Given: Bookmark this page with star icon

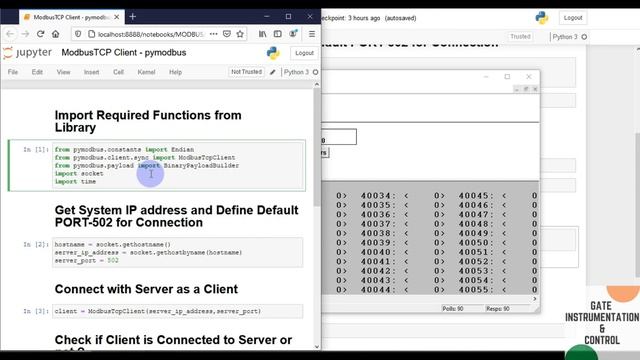Looking at the screenshot, I should (x=240, y=34).
